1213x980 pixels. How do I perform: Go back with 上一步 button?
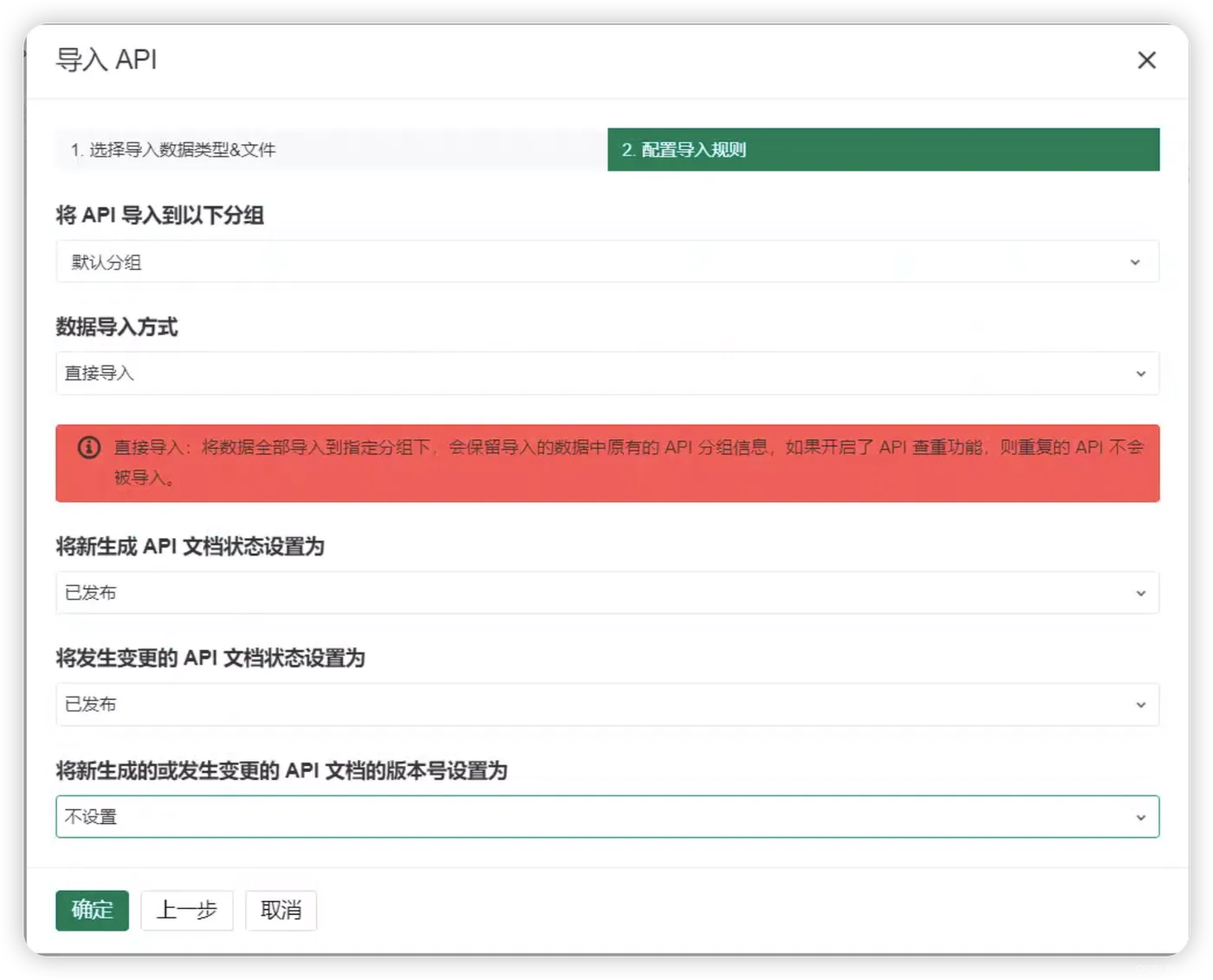[x=187, y=910]
